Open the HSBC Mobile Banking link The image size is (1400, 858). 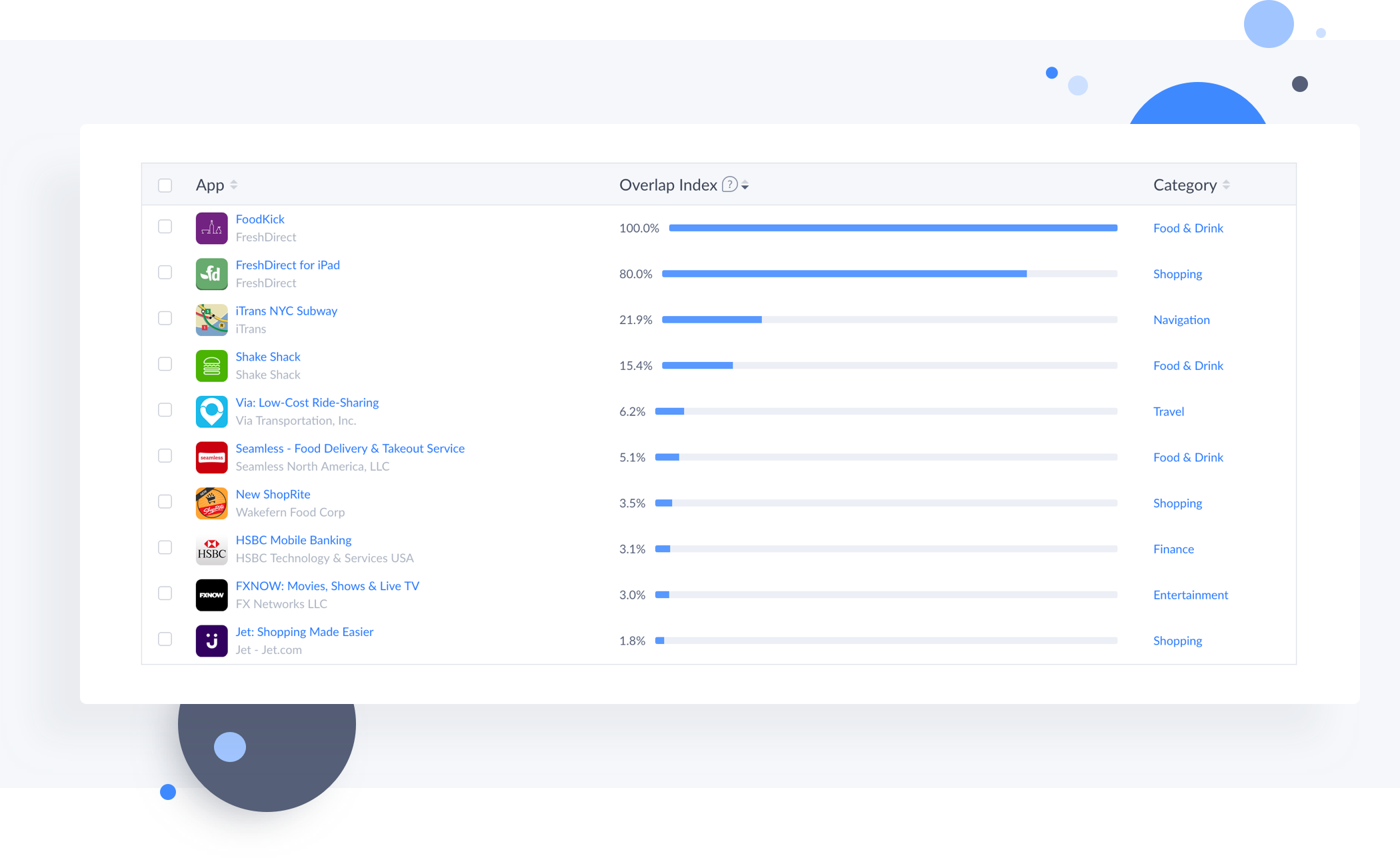pos(293,540)
